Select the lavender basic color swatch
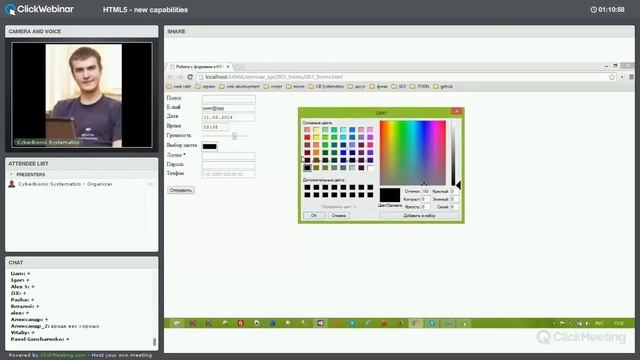Viewport: 640px width, 360px height. [352, 145]
